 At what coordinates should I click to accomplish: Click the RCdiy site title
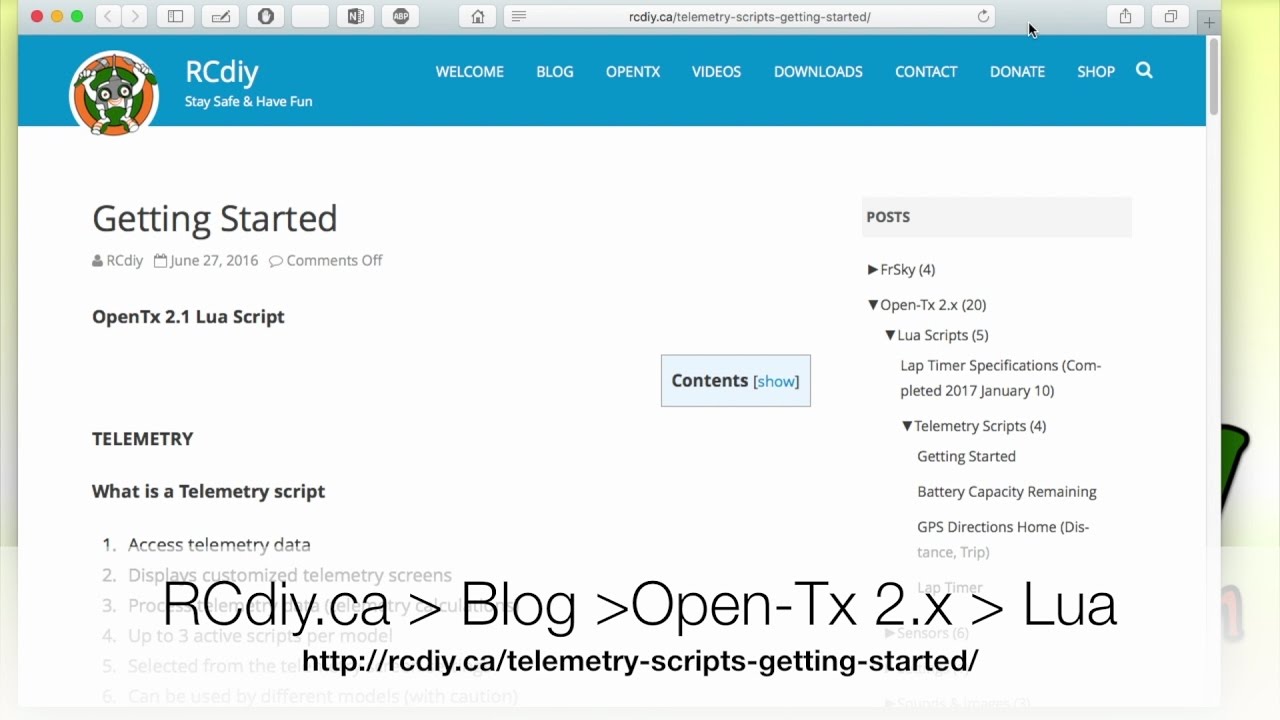tap(221, 71)
